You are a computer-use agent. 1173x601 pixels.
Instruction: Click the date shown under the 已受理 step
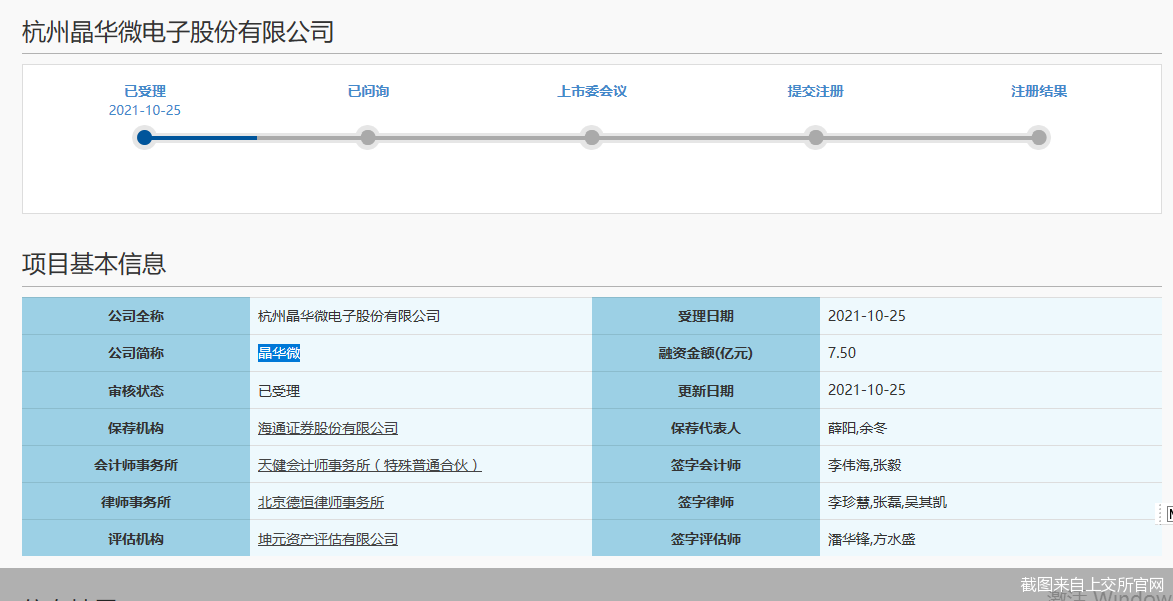click(145, 111)
